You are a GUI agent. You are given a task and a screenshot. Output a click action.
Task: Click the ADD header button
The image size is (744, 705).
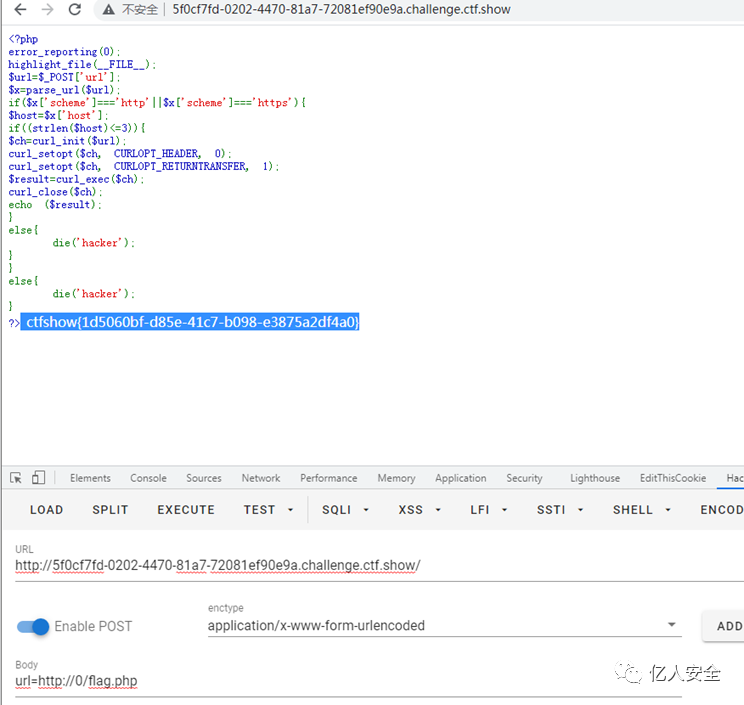click(x=725, y=626)
